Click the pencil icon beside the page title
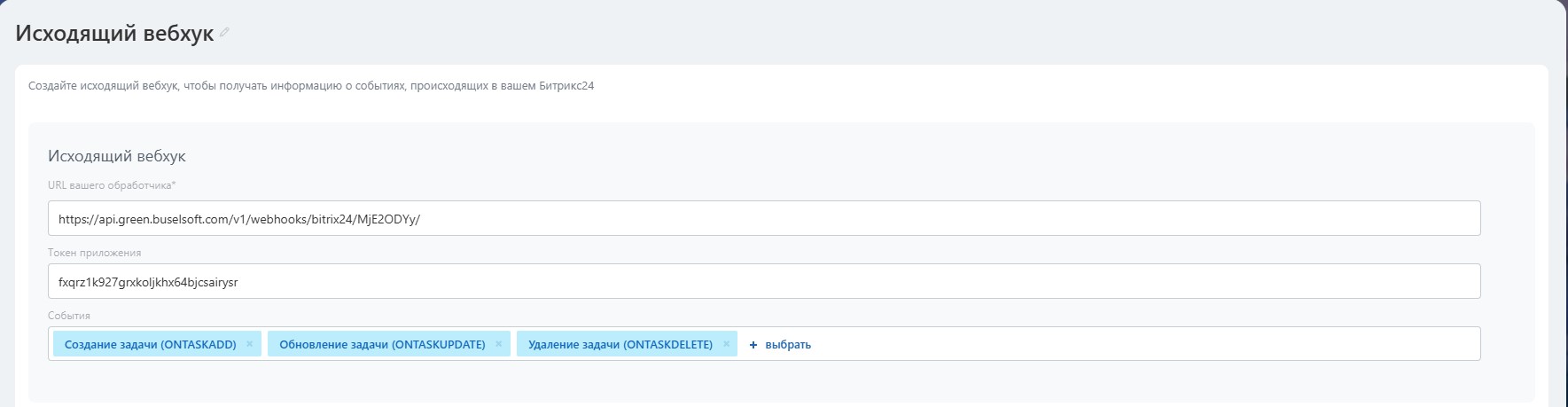This screenshot has width=1568, height=407. (224, 33)
